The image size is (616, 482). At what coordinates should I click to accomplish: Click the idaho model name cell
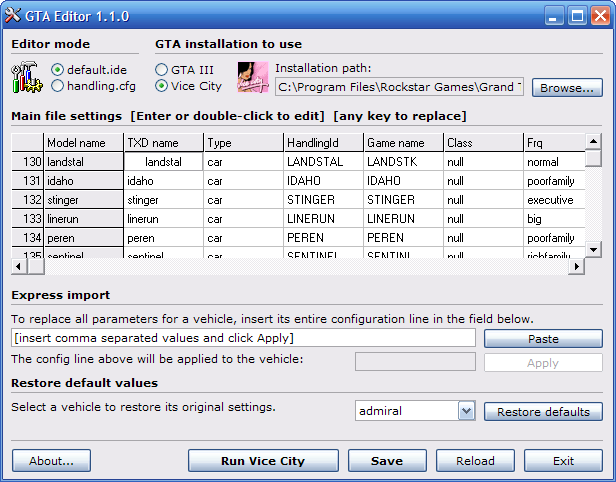click(x=84, y=181)
